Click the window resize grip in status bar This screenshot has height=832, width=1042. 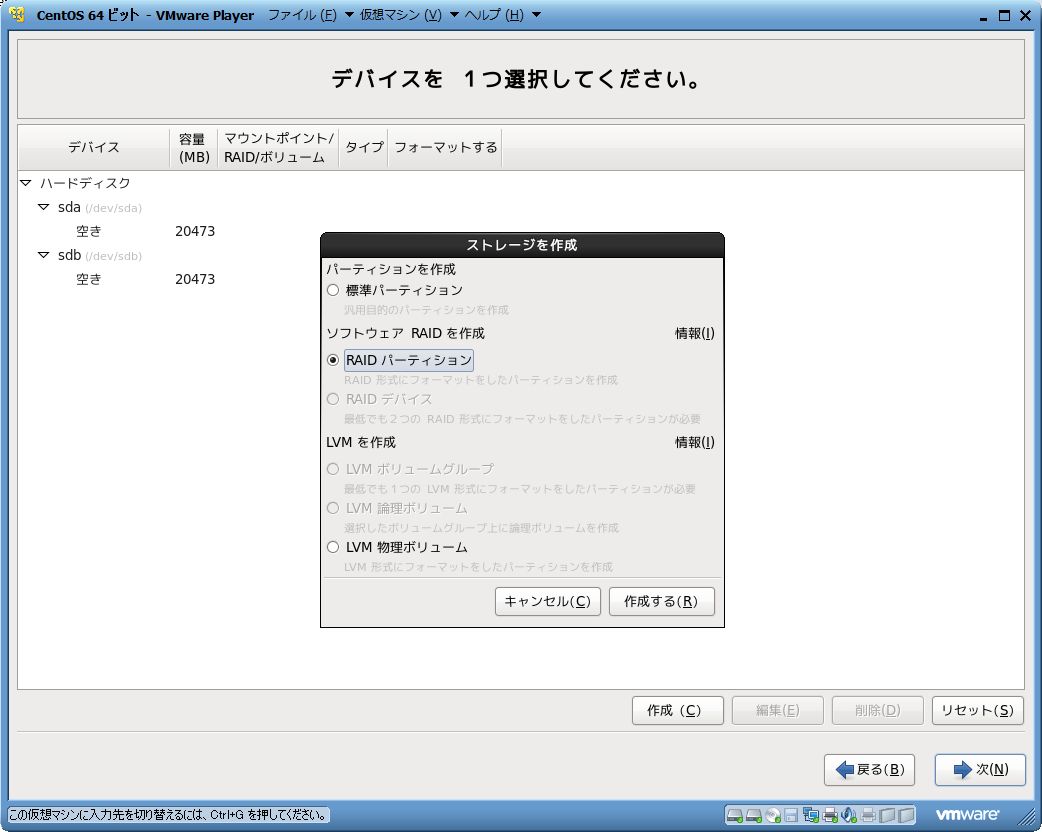tap(1027, 815)
